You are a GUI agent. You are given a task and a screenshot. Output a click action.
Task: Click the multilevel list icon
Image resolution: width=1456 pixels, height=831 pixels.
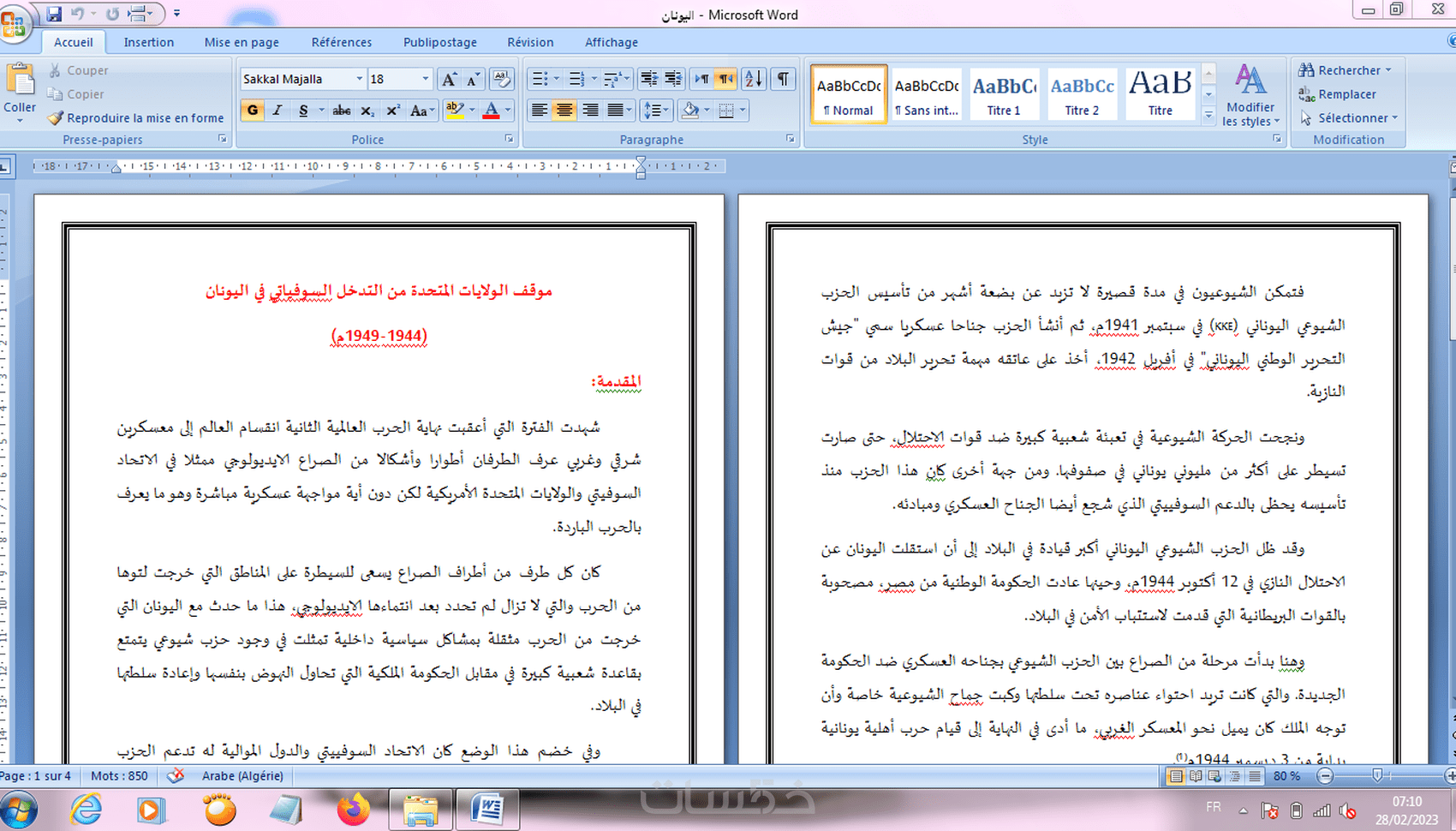point(613,80)
